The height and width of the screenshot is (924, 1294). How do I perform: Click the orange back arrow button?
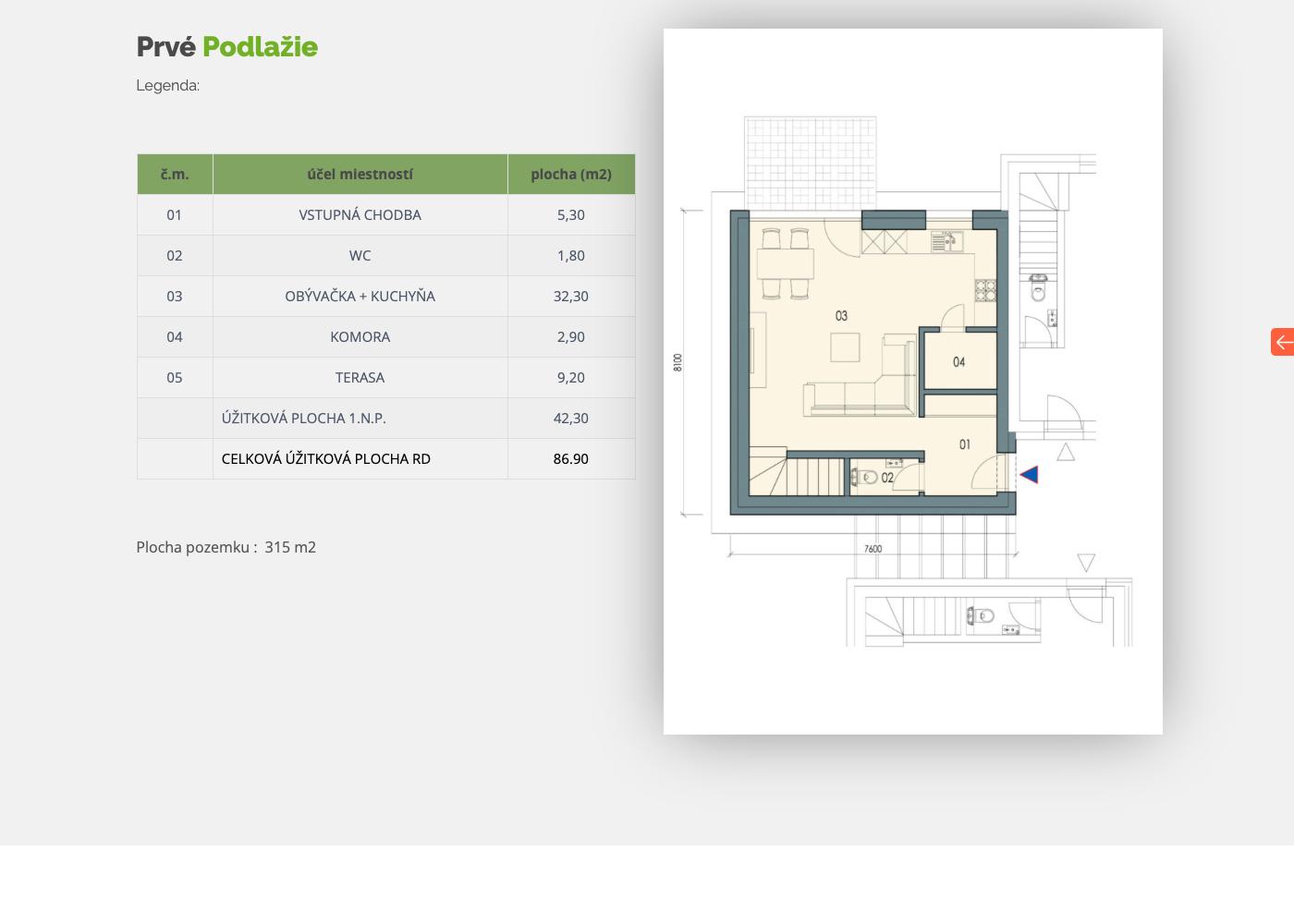click(1283, 342)
